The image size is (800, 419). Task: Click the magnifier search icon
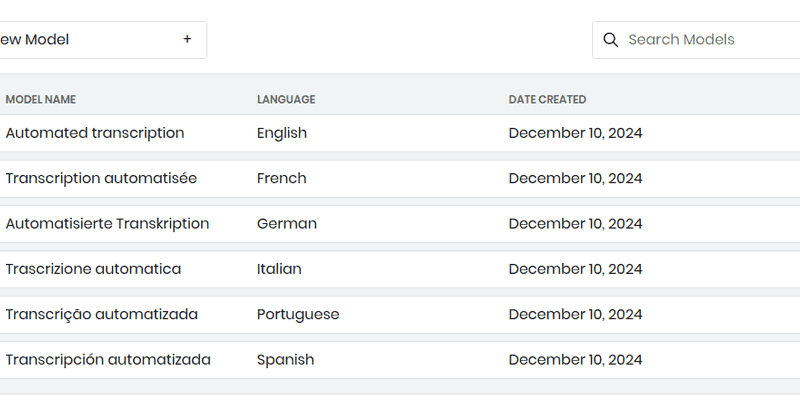(x=611, y=40)
